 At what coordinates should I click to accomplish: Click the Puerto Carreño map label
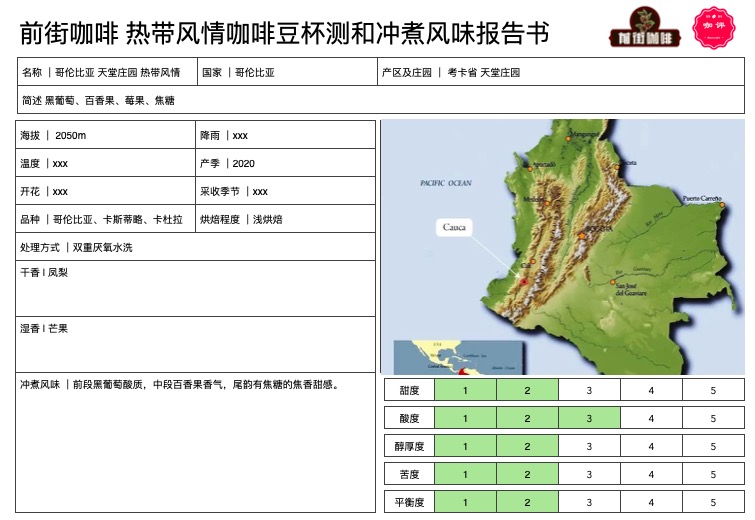coord(702,198)
